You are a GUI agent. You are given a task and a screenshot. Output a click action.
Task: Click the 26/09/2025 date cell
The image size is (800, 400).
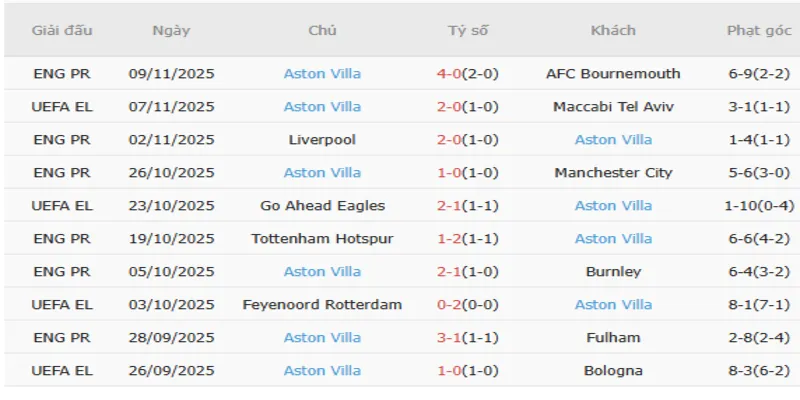(171, 371)
